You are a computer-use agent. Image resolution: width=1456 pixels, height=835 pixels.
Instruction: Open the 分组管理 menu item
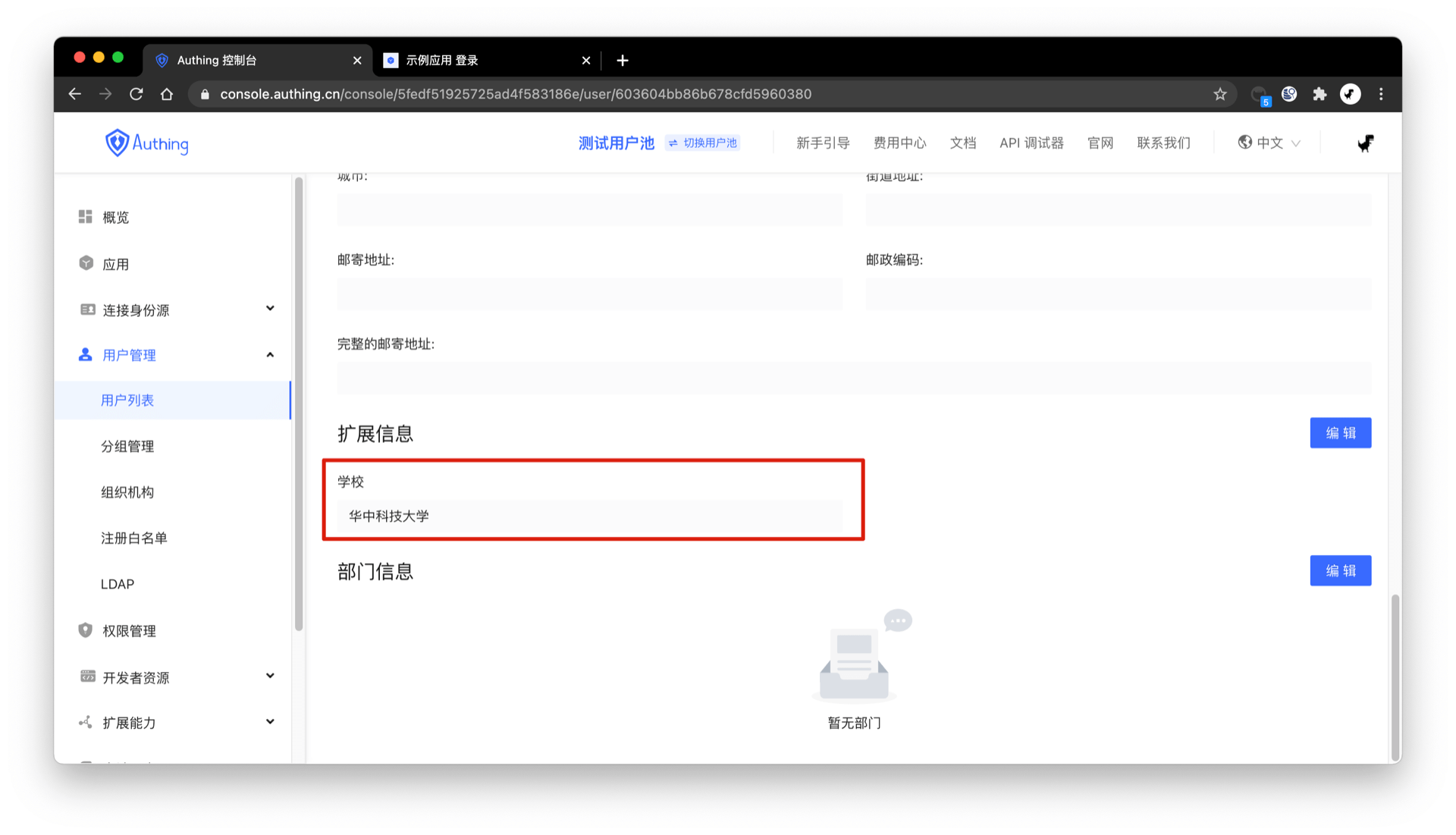[127, 446]
